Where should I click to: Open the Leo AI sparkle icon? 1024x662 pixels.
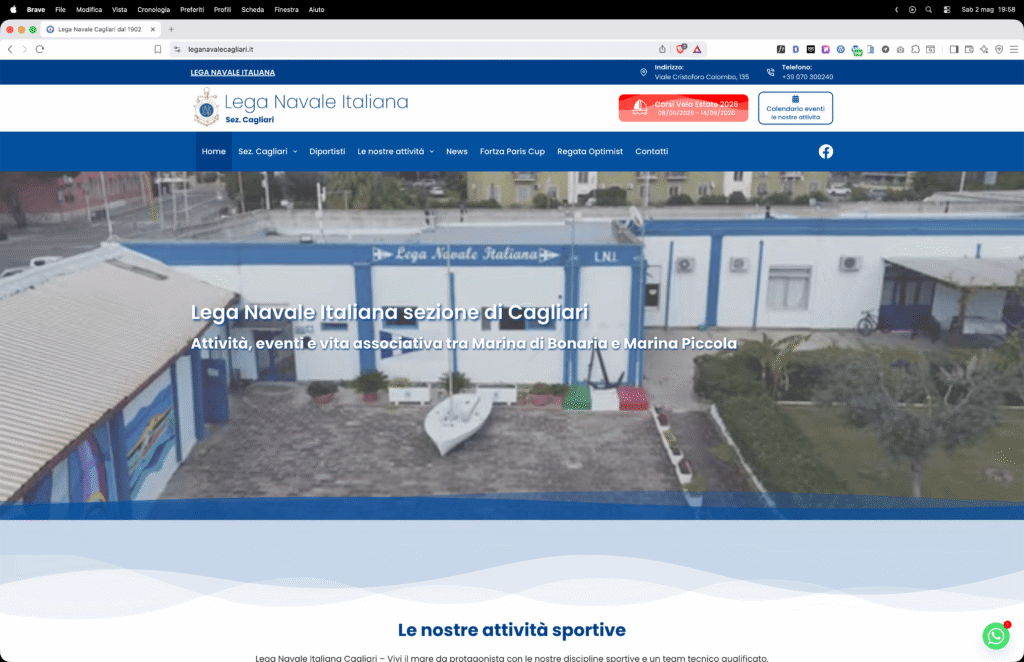[x=984, y=49]
